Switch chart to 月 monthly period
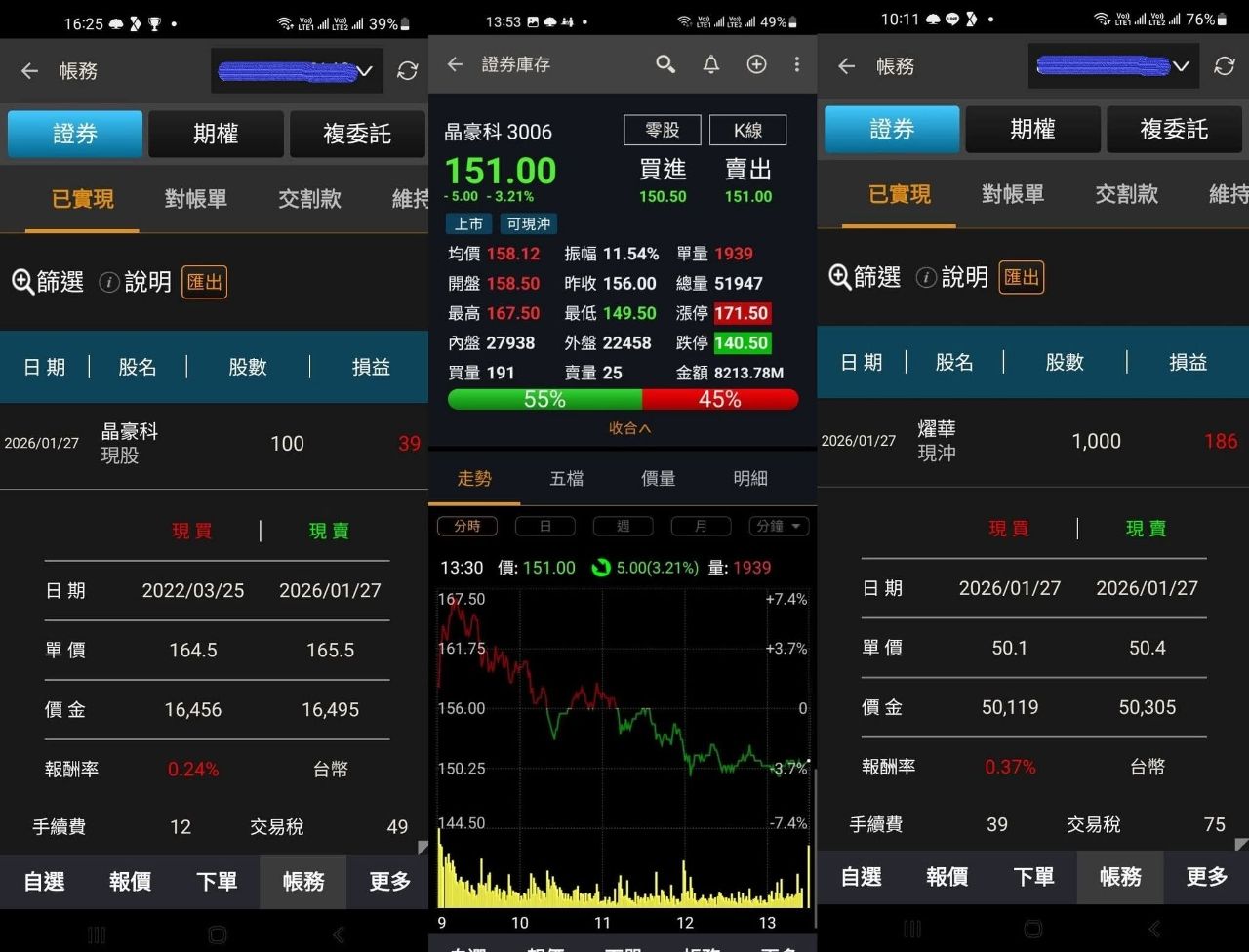This screenshot has height=952, width=1249. (701, 526)
